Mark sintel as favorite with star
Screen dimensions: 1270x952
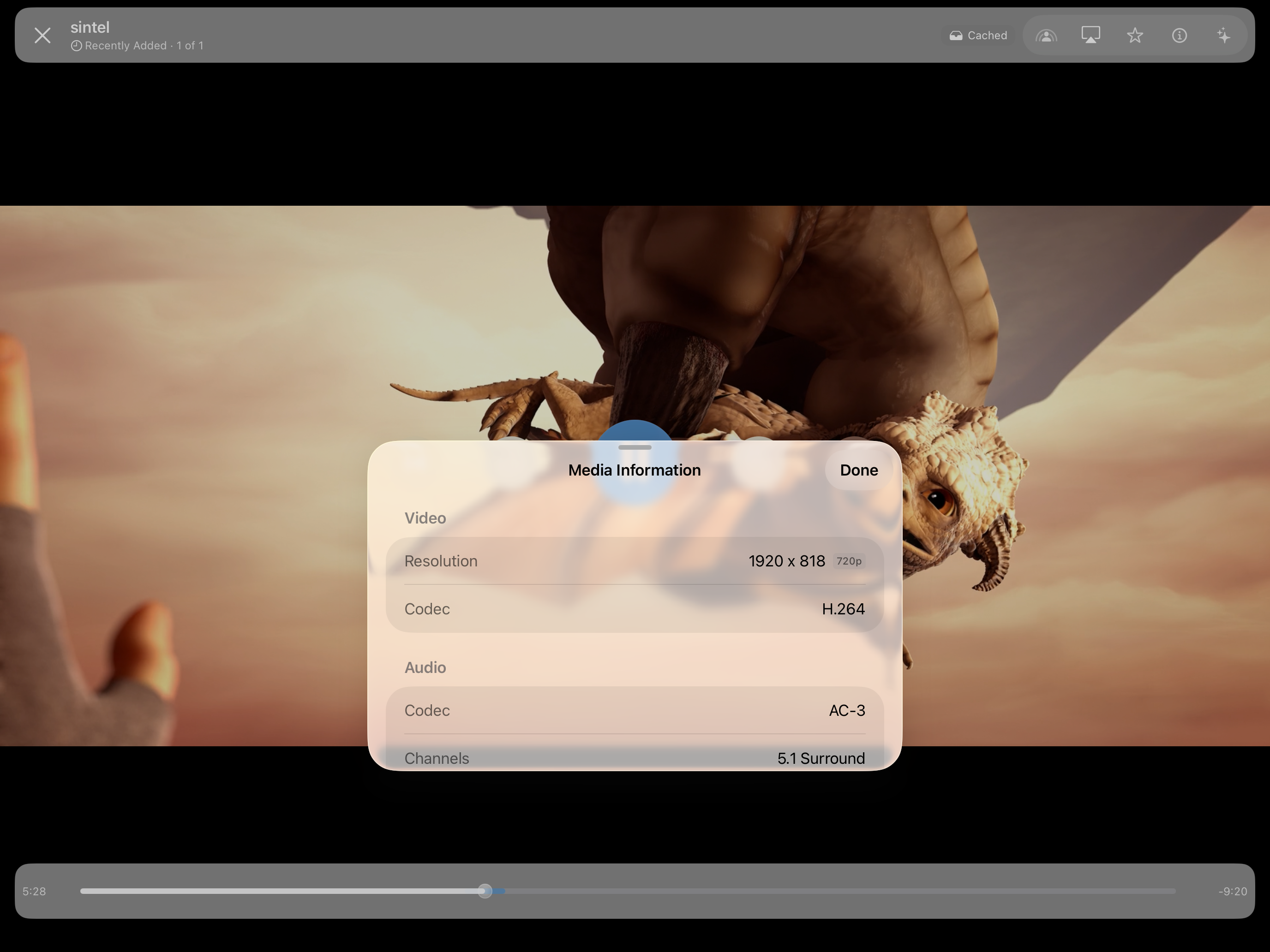(x=1134, y=36)
